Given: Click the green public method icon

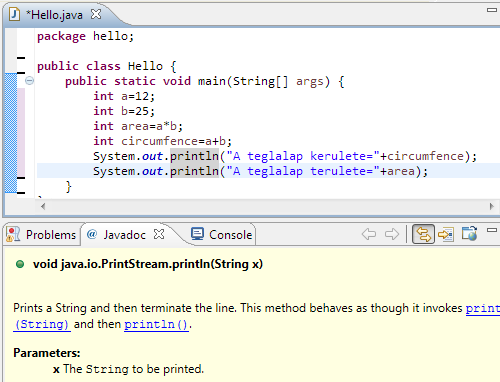Looking at the screenshot, I should tap(20, 264).
